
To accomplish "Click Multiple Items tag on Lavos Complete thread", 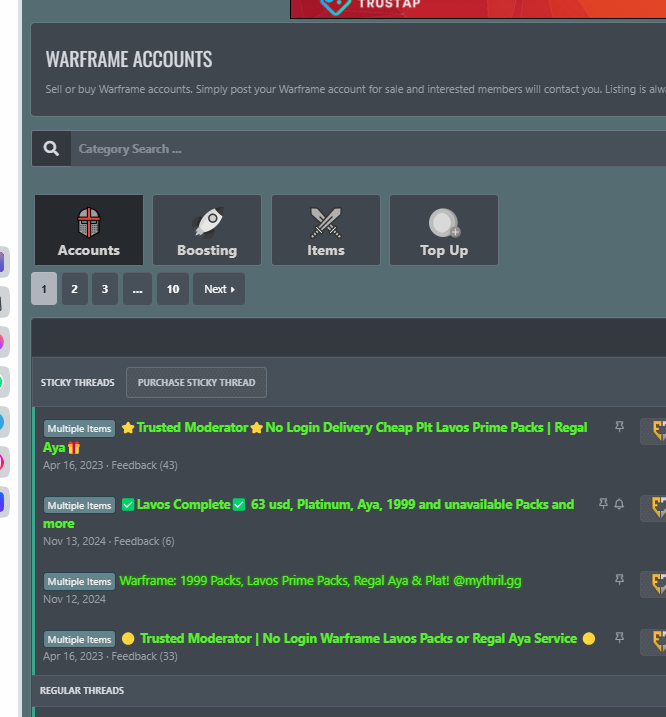I will coord(79,505).
